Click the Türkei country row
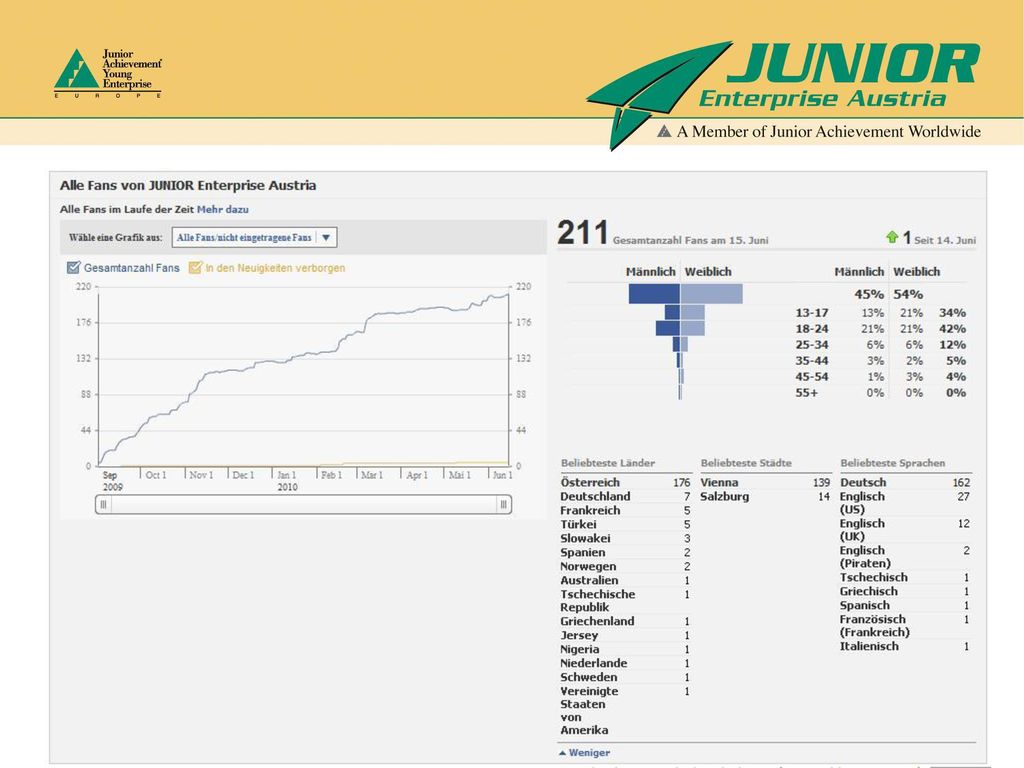Screen dimensions: 1024x768 click(x=625, y=524)
